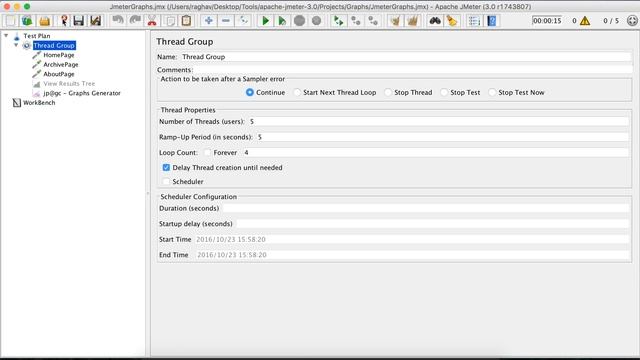Click the Cut scissors icon
Viewport: 640px width, 360px height.
(x=152, y=21)
